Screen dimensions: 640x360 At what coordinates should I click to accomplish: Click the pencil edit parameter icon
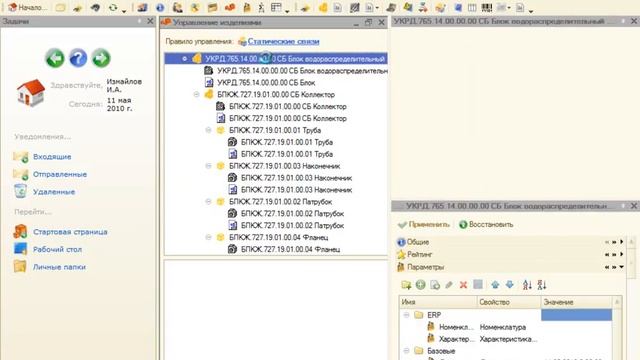(449, 285)
